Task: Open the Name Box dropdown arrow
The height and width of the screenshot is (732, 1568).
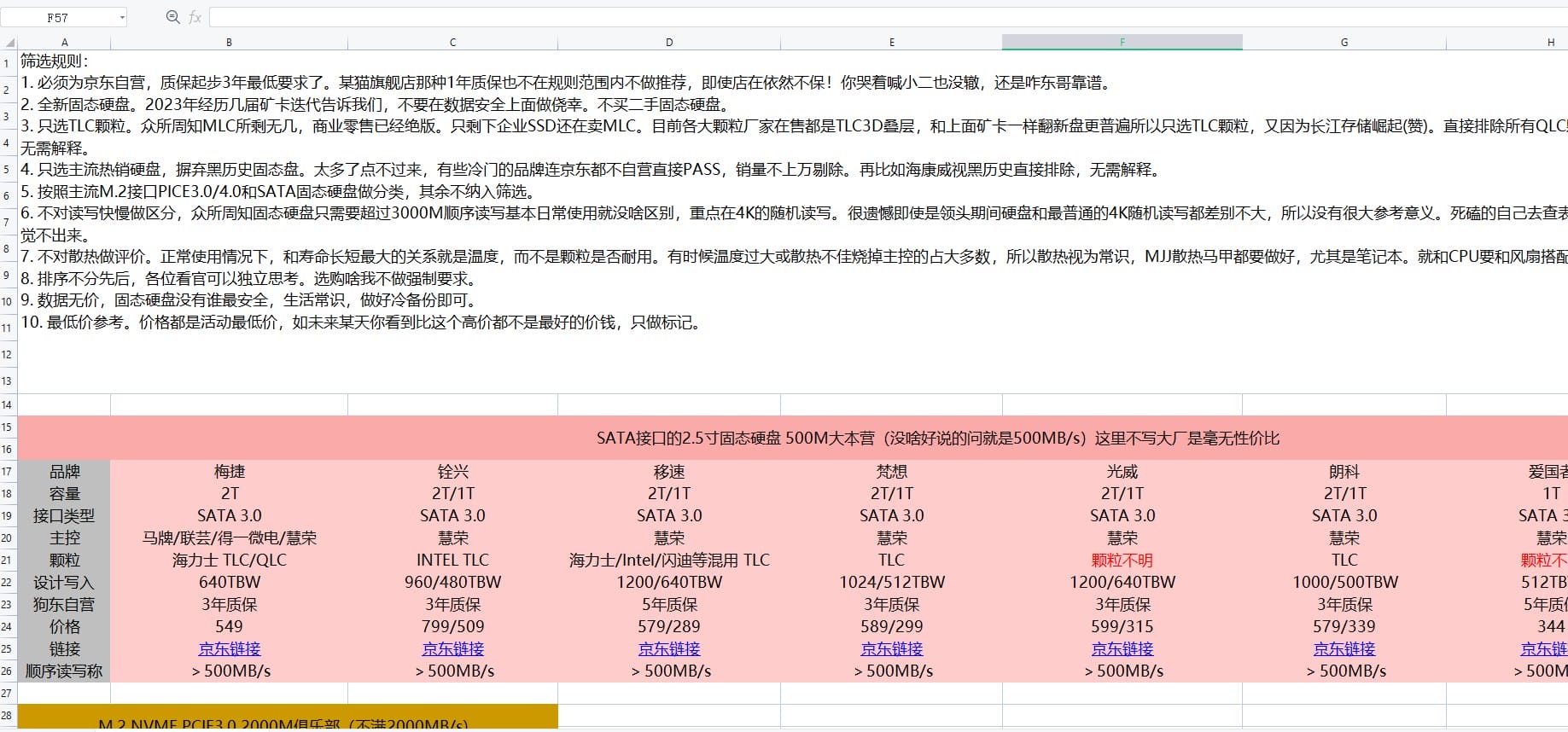Action: tap(122, 17)
